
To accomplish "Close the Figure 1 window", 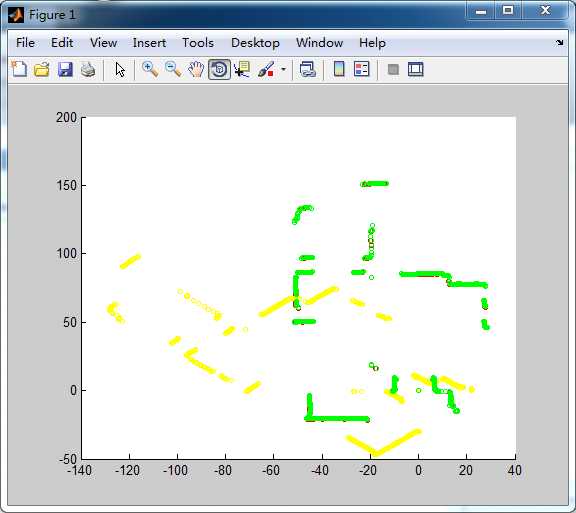I will coord(546,11).
